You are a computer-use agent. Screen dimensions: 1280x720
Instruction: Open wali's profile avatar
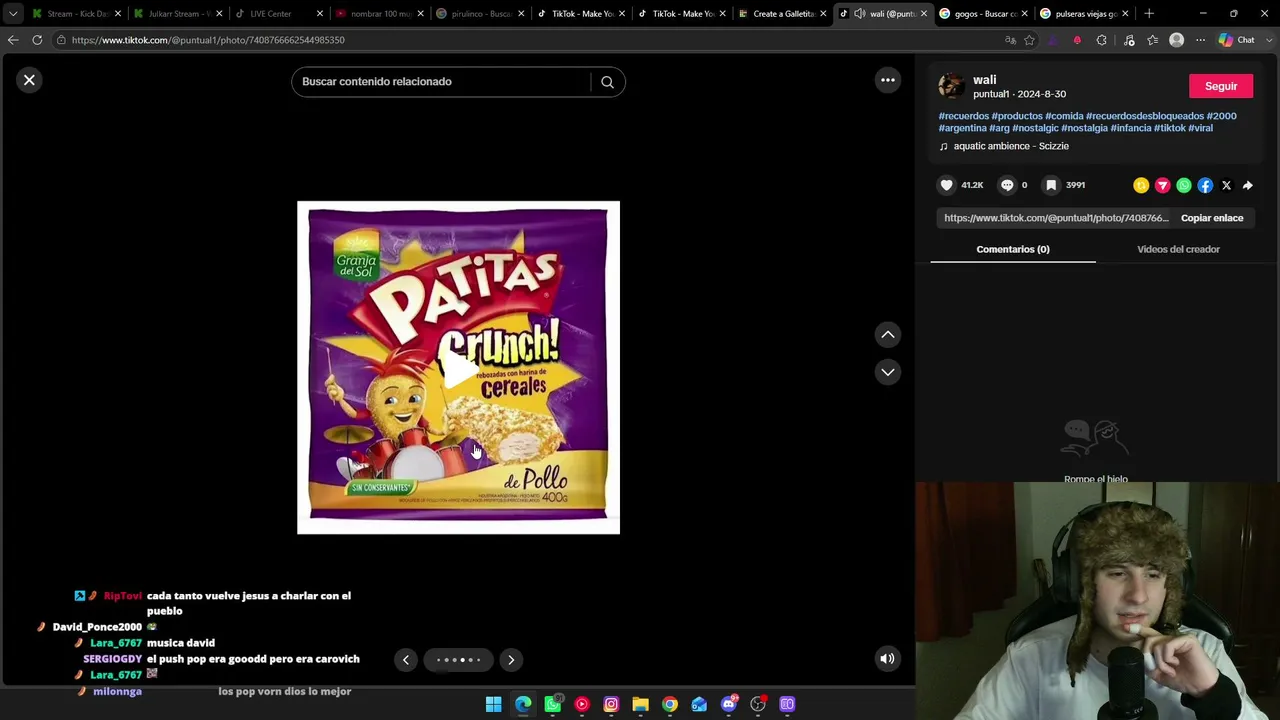pyautogui.click(x=951, y=86)
